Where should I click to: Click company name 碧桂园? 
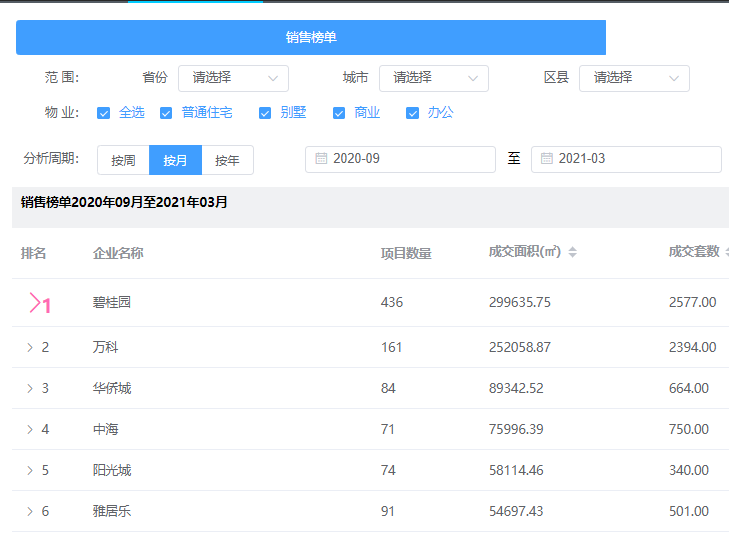pyautogui.click(x=112, y=302)
